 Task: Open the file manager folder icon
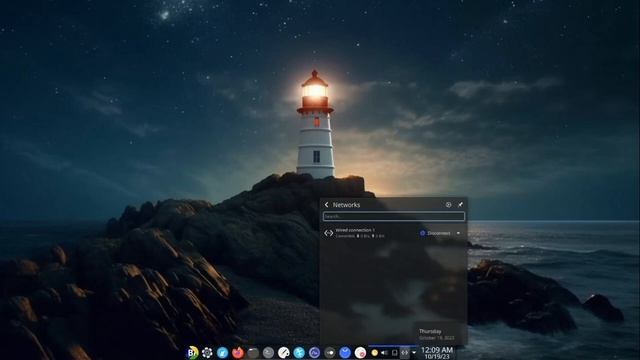253,352
